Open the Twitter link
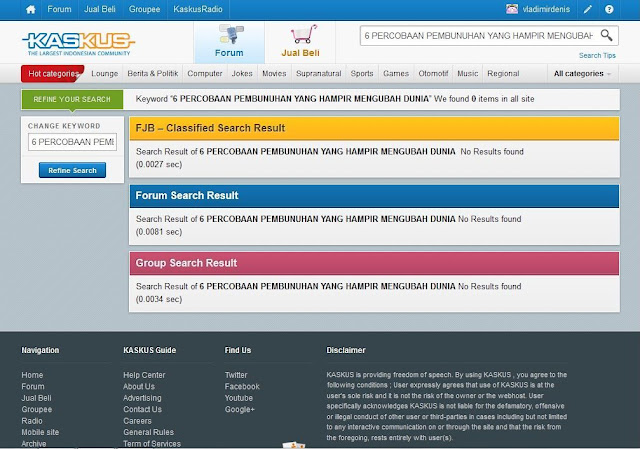This screenshot has height=449, width=640. pyautogui.click(x=236, y=375)
